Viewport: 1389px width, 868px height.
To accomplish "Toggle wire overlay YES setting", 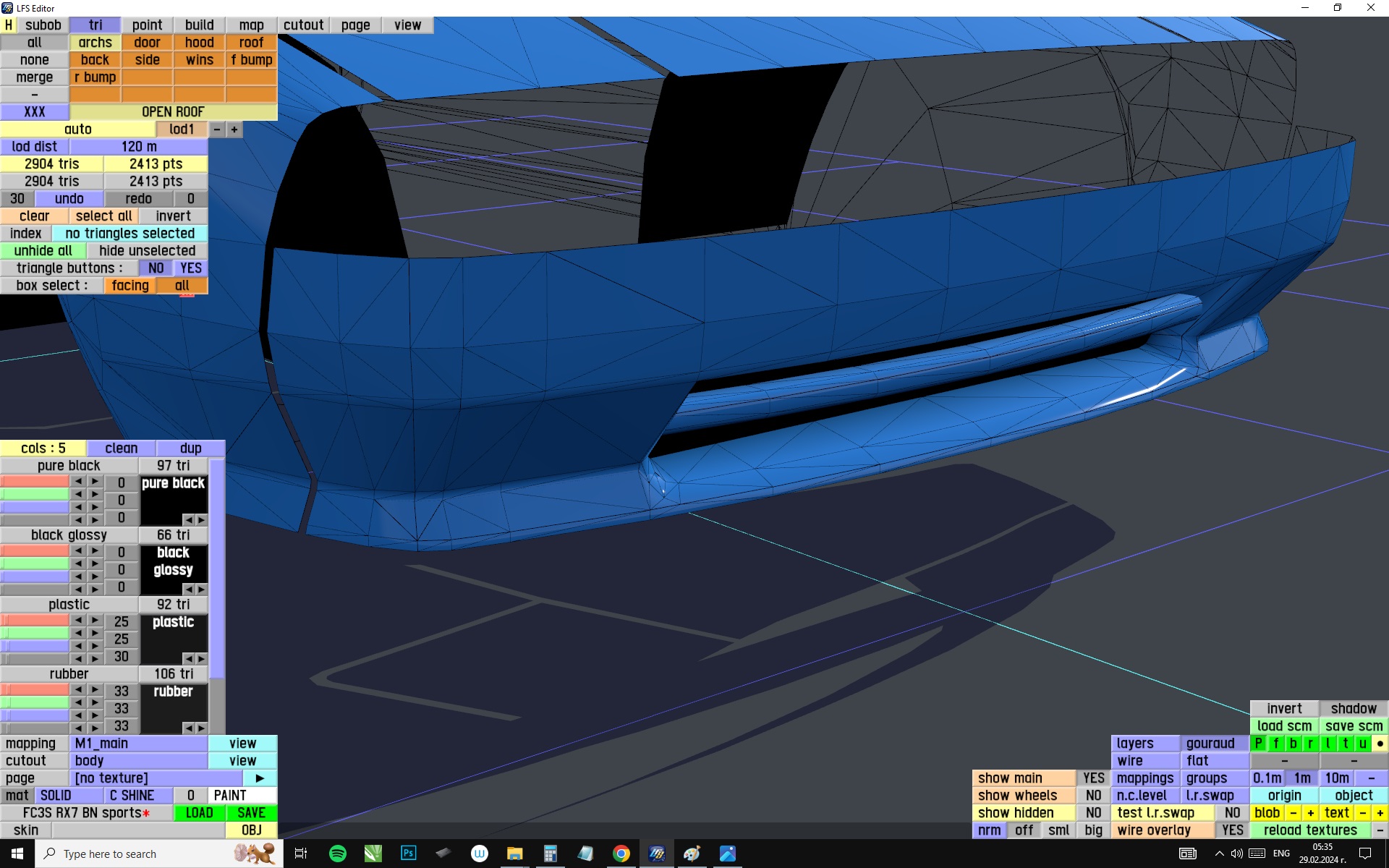I will pos(1232,830).
